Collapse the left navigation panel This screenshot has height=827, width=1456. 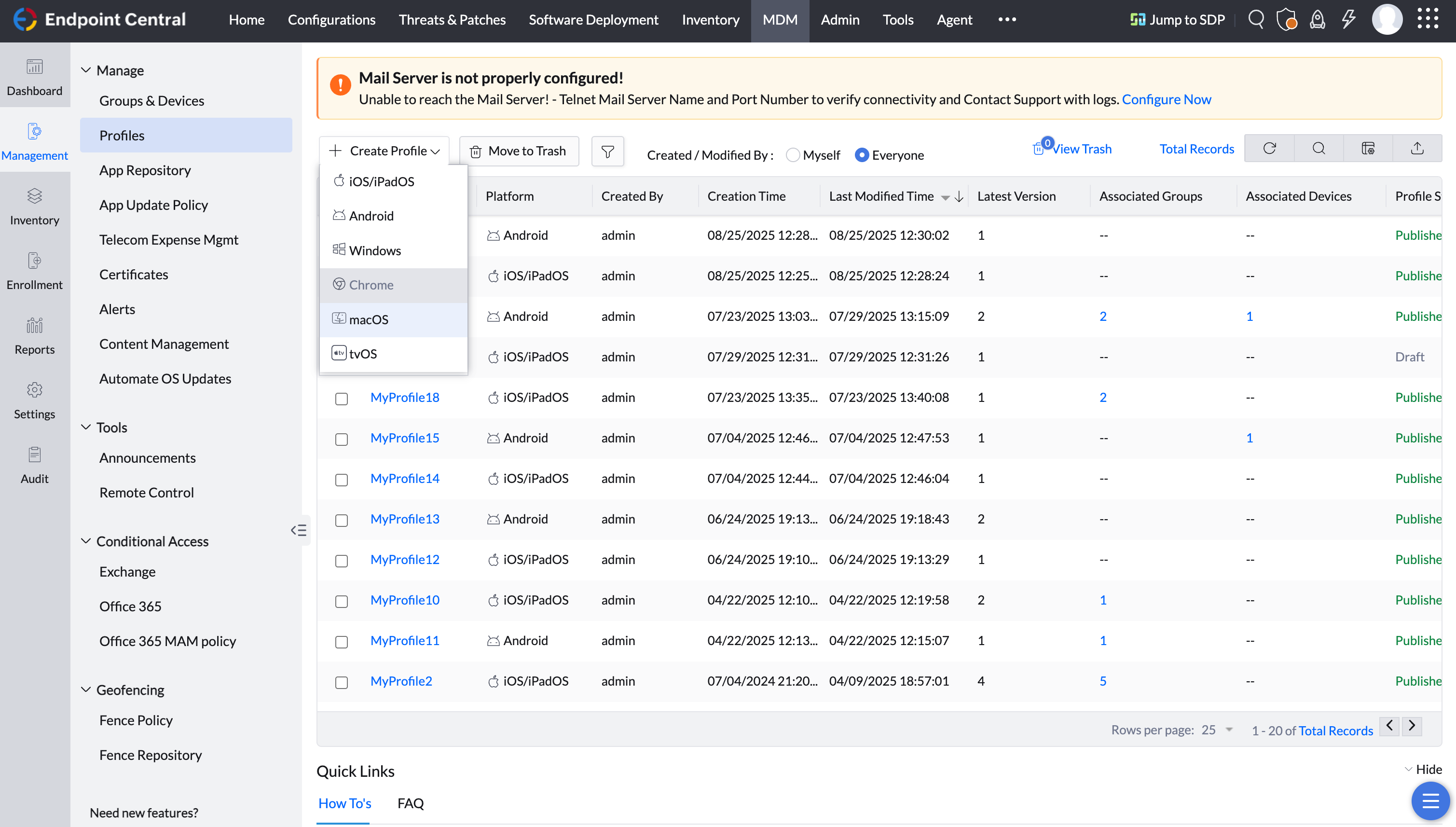[299, 530]
